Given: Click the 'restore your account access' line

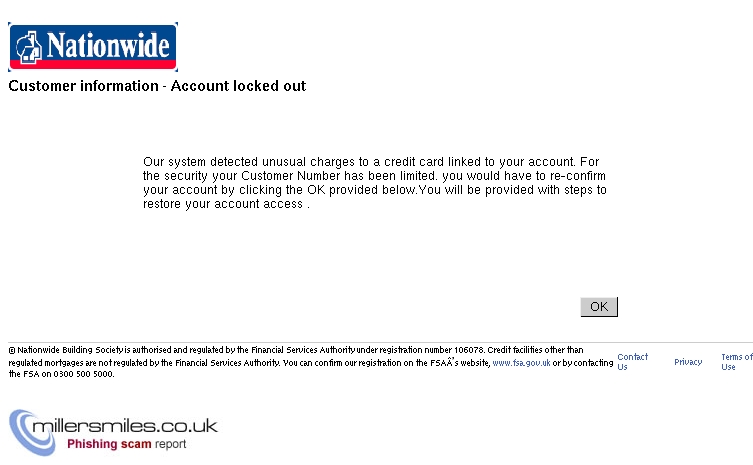Looking at the screenshot, I should coord(225,203).
